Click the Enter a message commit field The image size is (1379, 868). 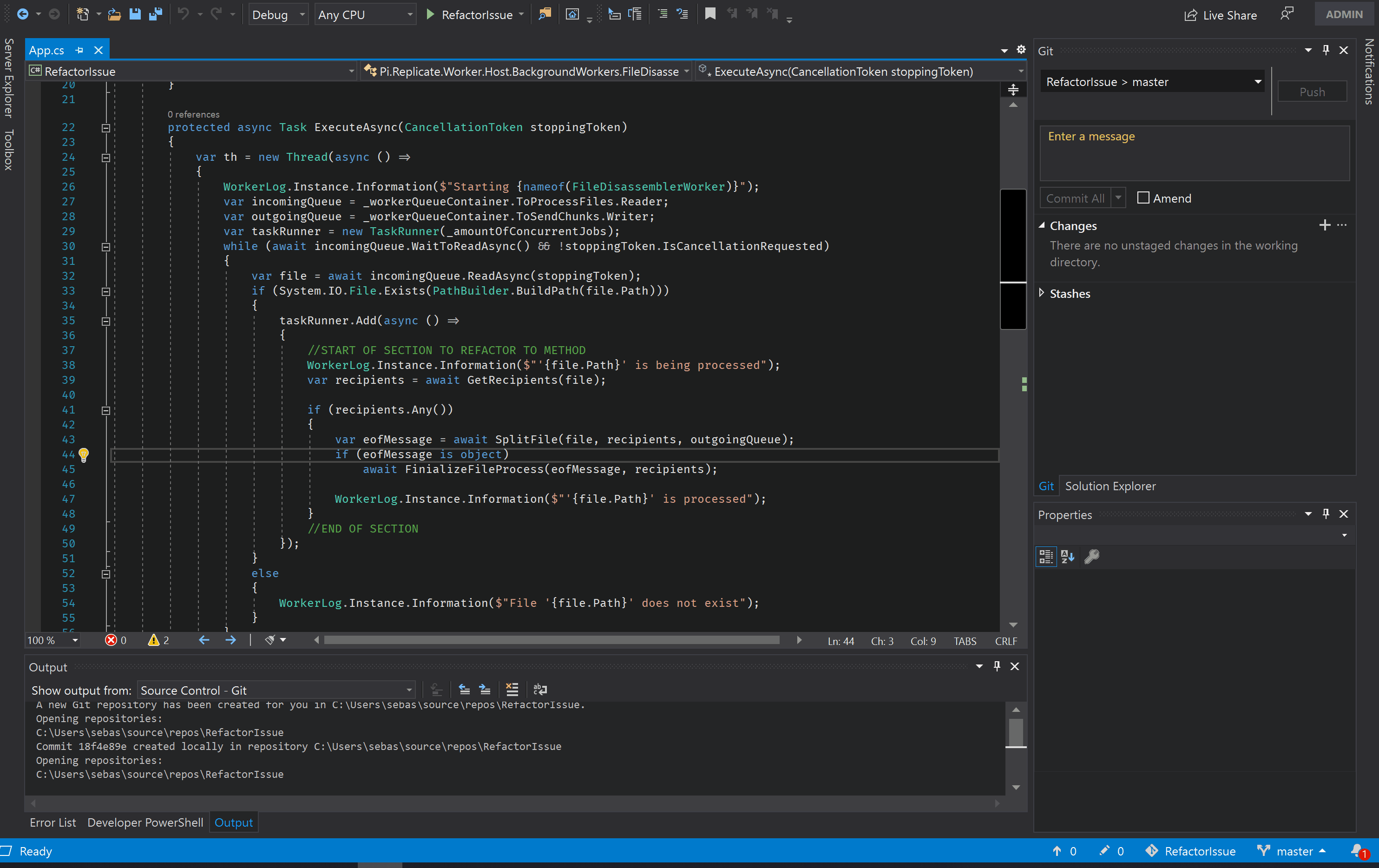click(x=1194, y=153)
